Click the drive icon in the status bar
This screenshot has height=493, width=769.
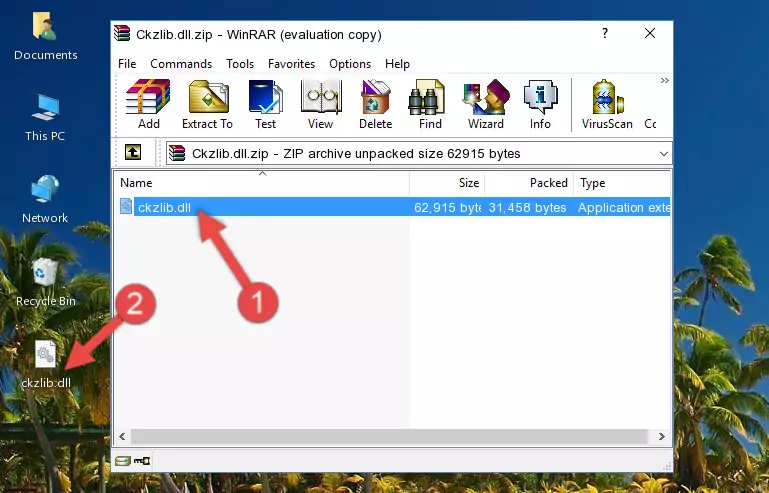click(123, 461)
